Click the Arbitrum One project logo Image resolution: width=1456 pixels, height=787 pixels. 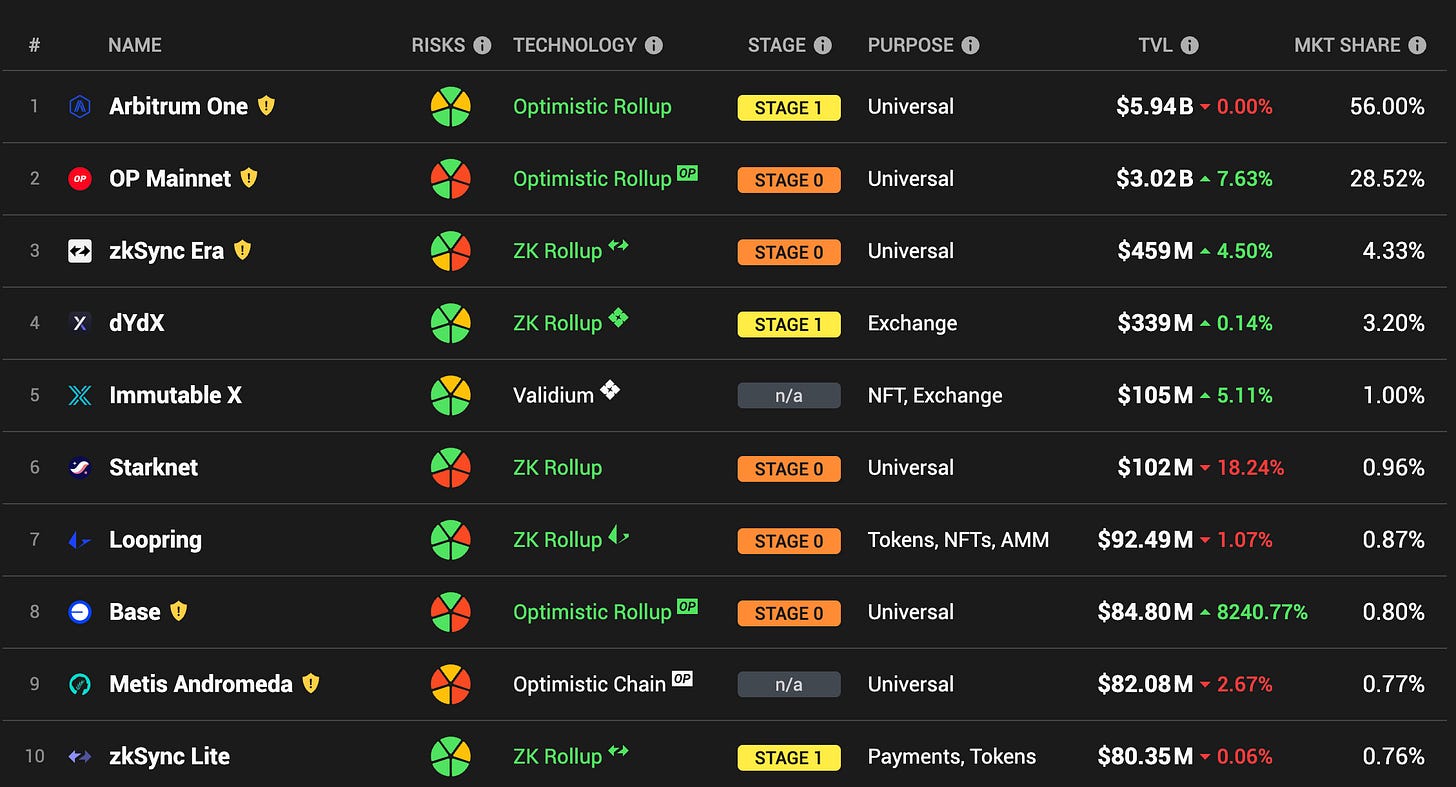(80, 106)
